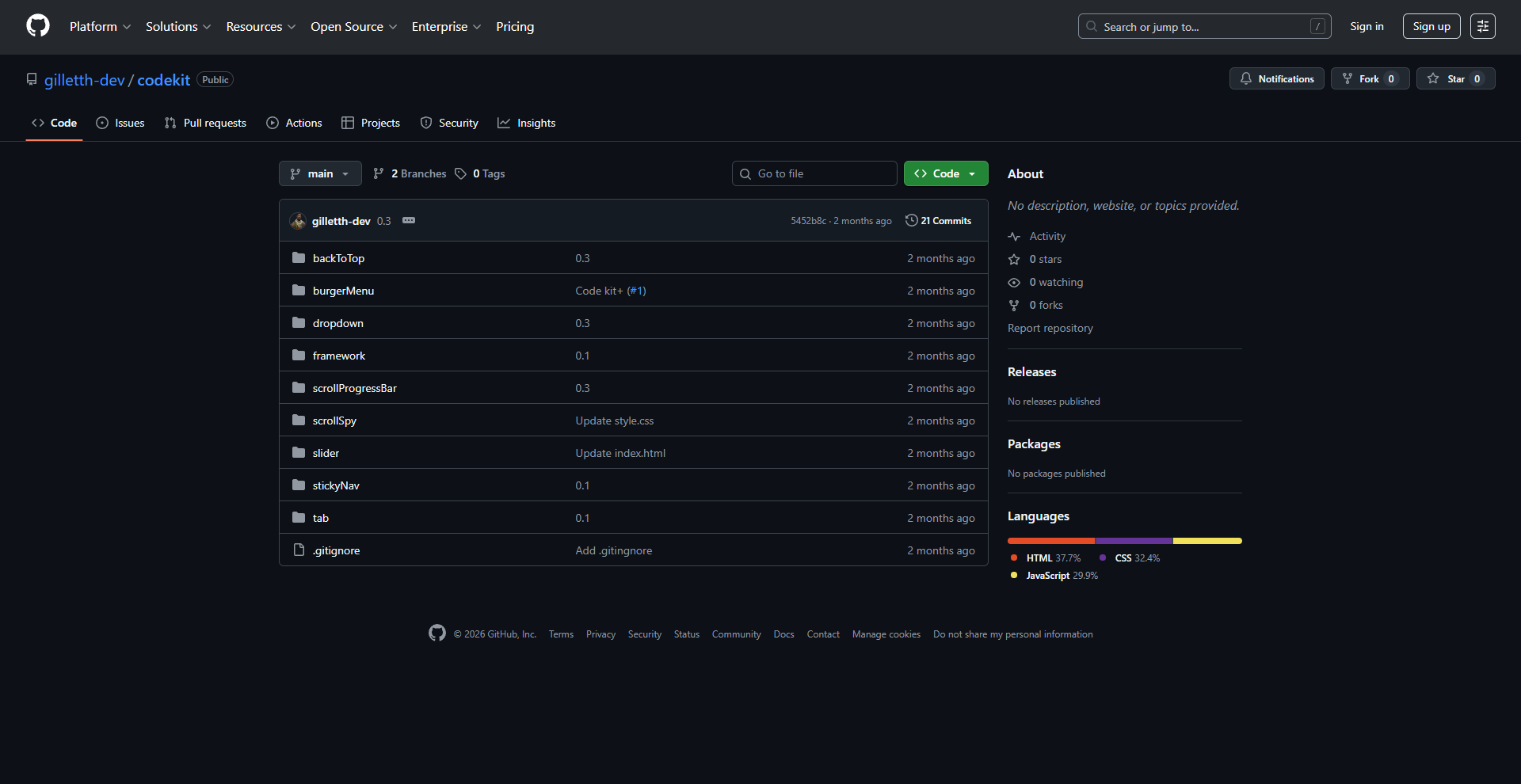Star the codekit repository
Viewport: 1521px width, 784px height.
tap(1456, 78)
